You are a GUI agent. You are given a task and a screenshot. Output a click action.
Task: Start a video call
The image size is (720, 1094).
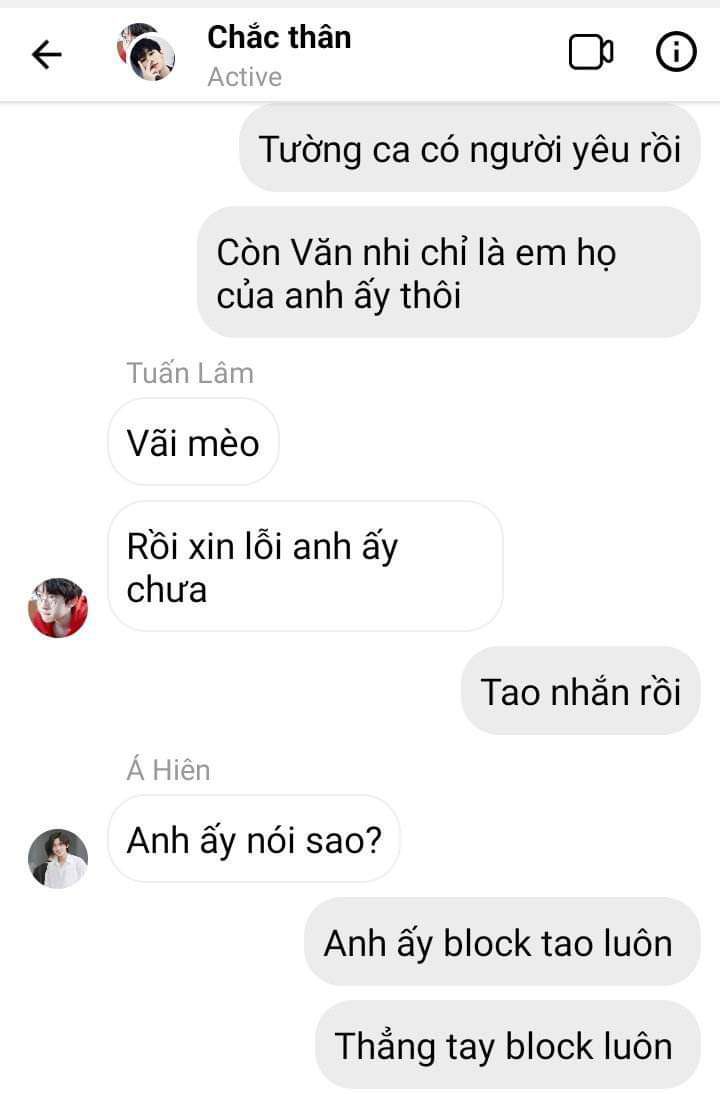tap(591, 52)
